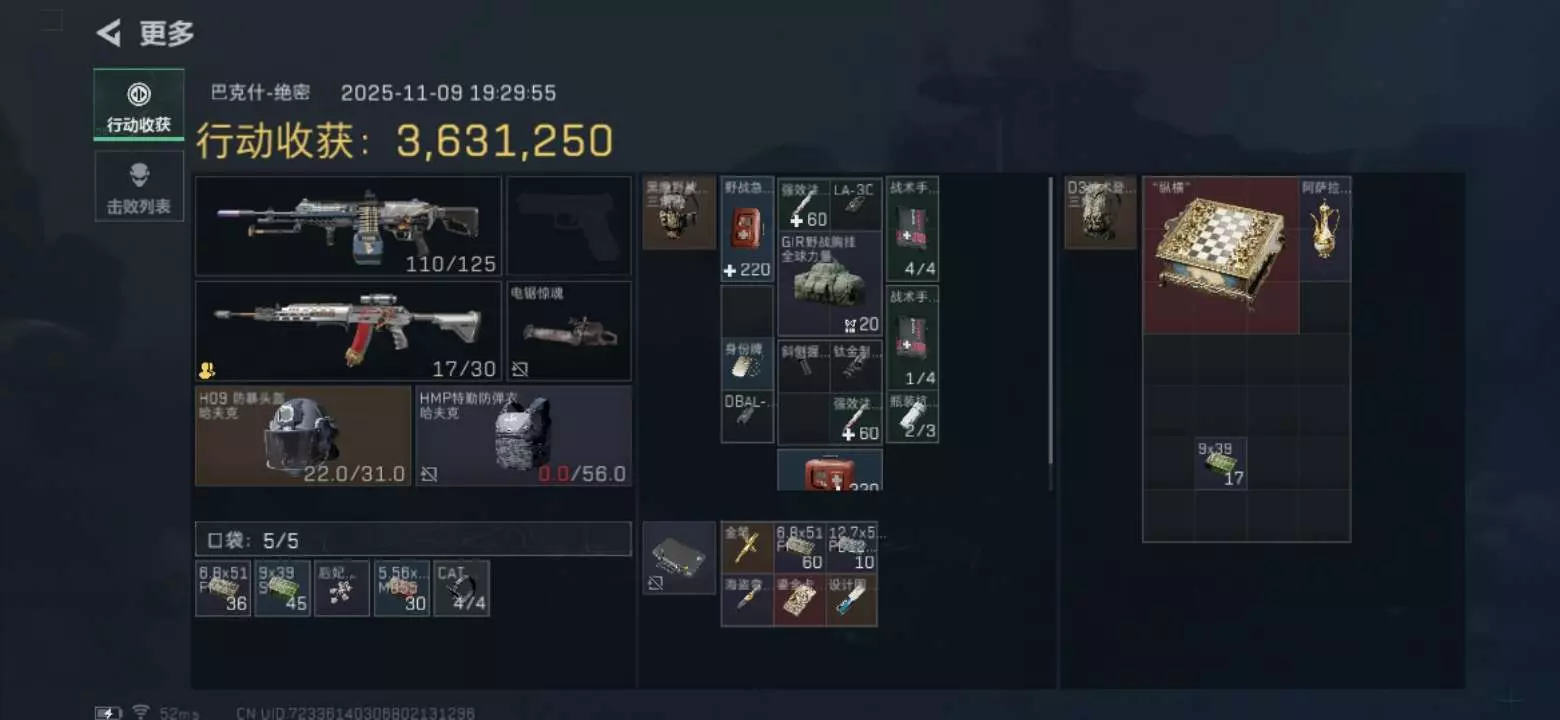Select the rifle showing 17/30 ammo
1560x720 pixels.
pyautogui.click(x=348, y=331)
